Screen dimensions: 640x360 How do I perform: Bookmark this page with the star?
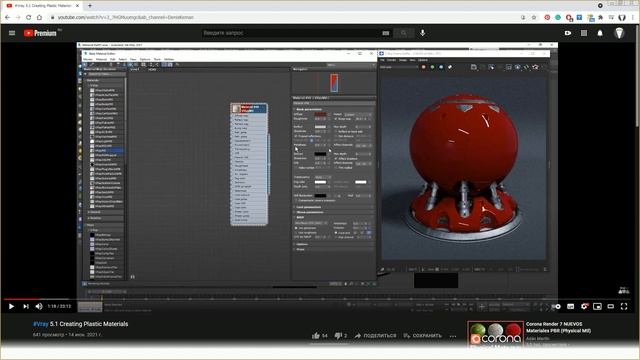pos(533,17)
